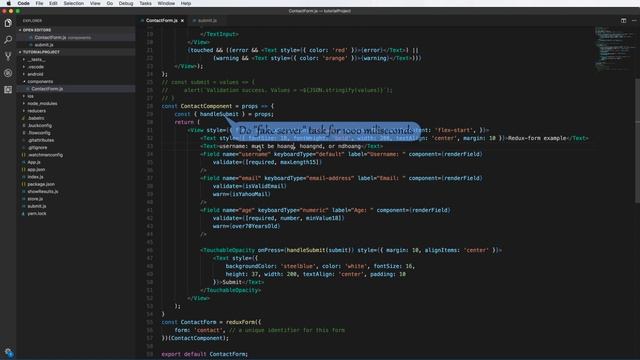Open the Debug view icon
640x360 pixels.
pos(8,73)
